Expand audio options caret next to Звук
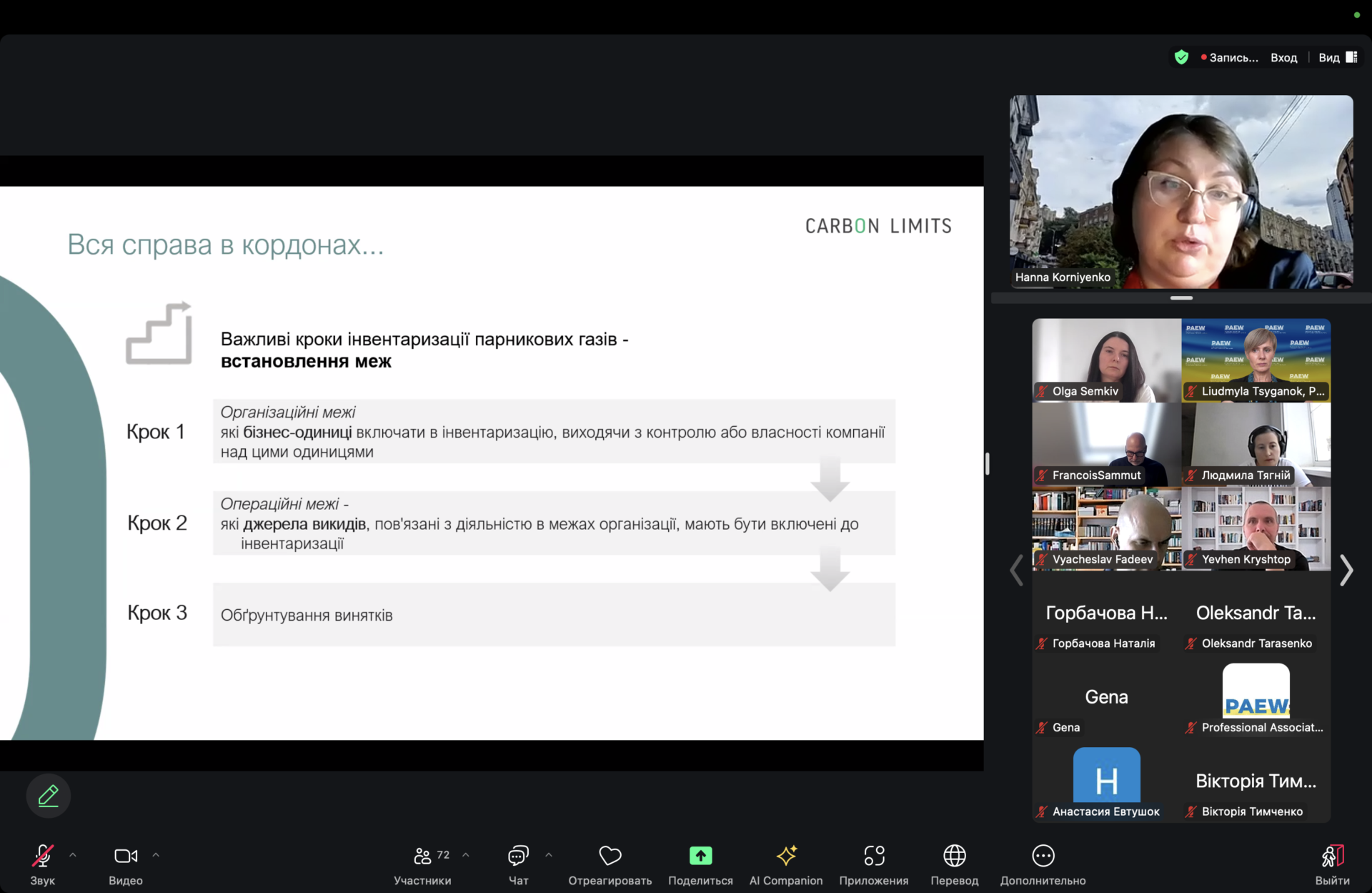The image size is (1372, 893). click(x=73, y=855)
